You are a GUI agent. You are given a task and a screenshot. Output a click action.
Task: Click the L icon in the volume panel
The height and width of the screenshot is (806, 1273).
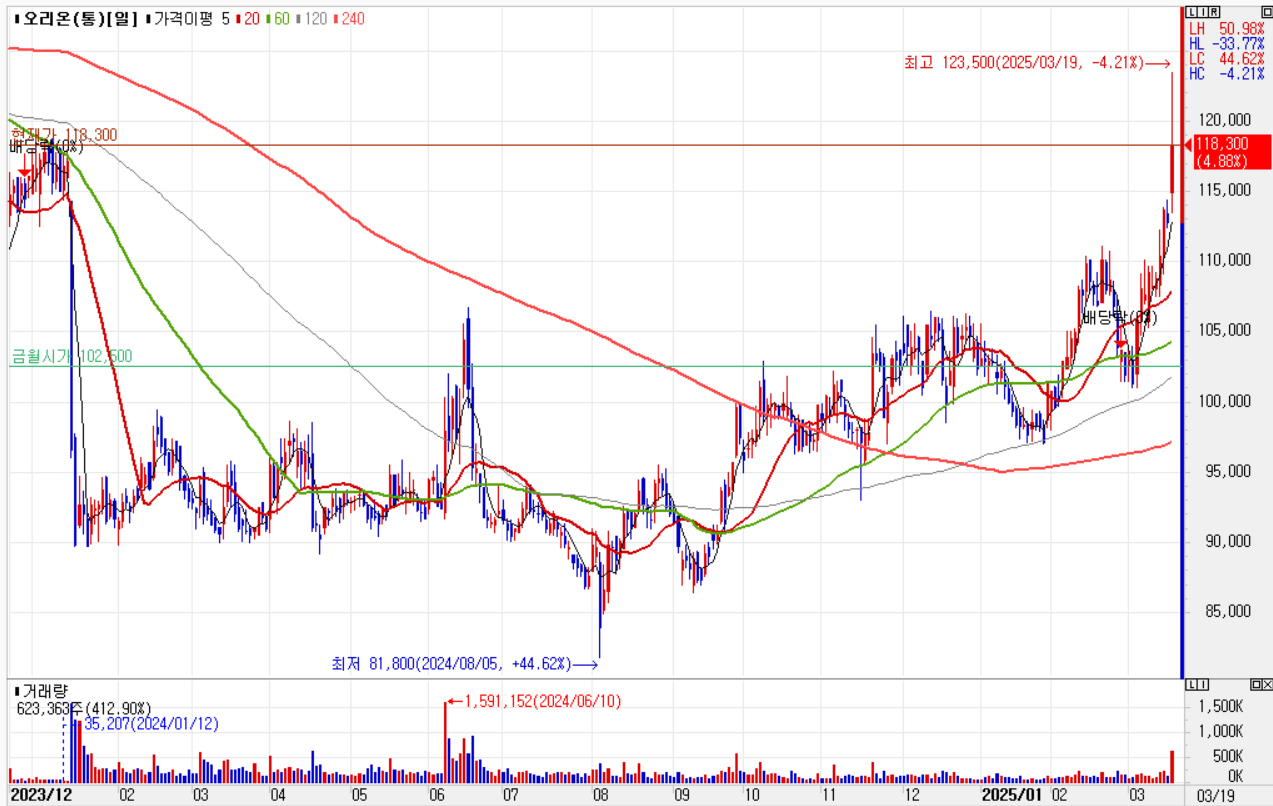(1189, 684)
